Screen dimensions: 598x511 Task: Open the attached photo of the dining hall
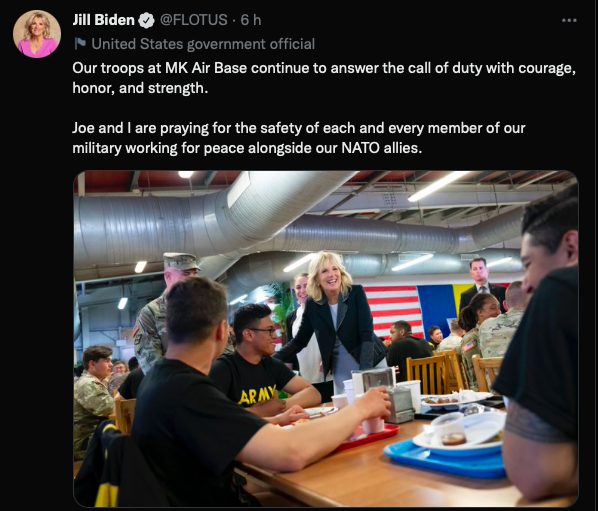pyautogui.click(x=326, y=338)
